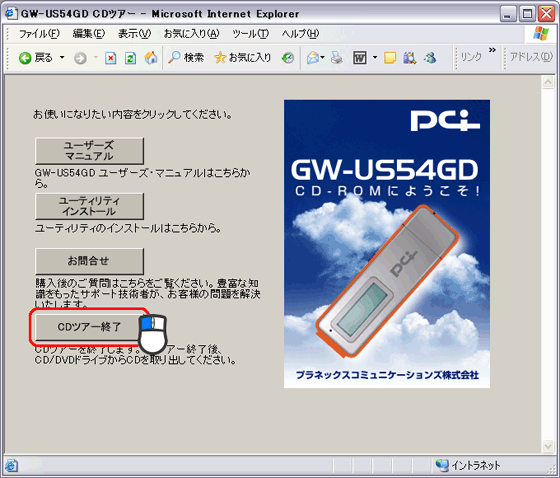Viewport: 560px width, 478px height.
Task: Open the ヘルプ(H) menu
Action: point(300,34)
